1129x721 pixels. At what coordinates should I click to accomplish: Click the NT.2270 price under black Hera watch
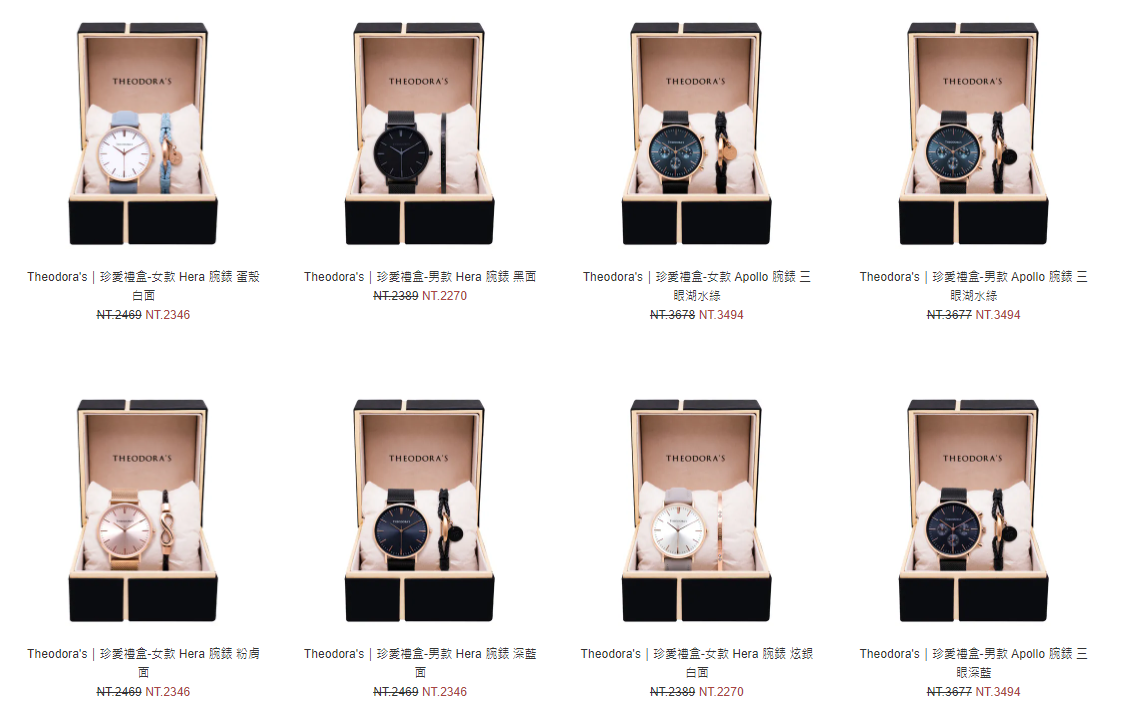[444, 296]
